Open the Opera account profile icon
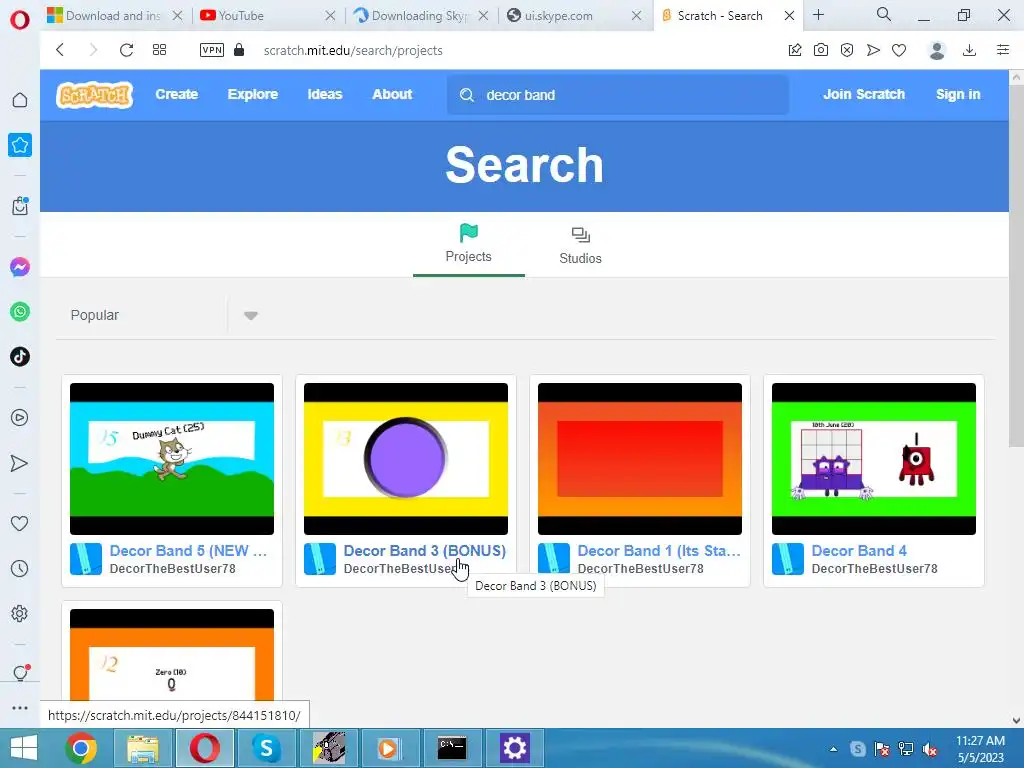 pyautogui.click(x=937, y=50)
